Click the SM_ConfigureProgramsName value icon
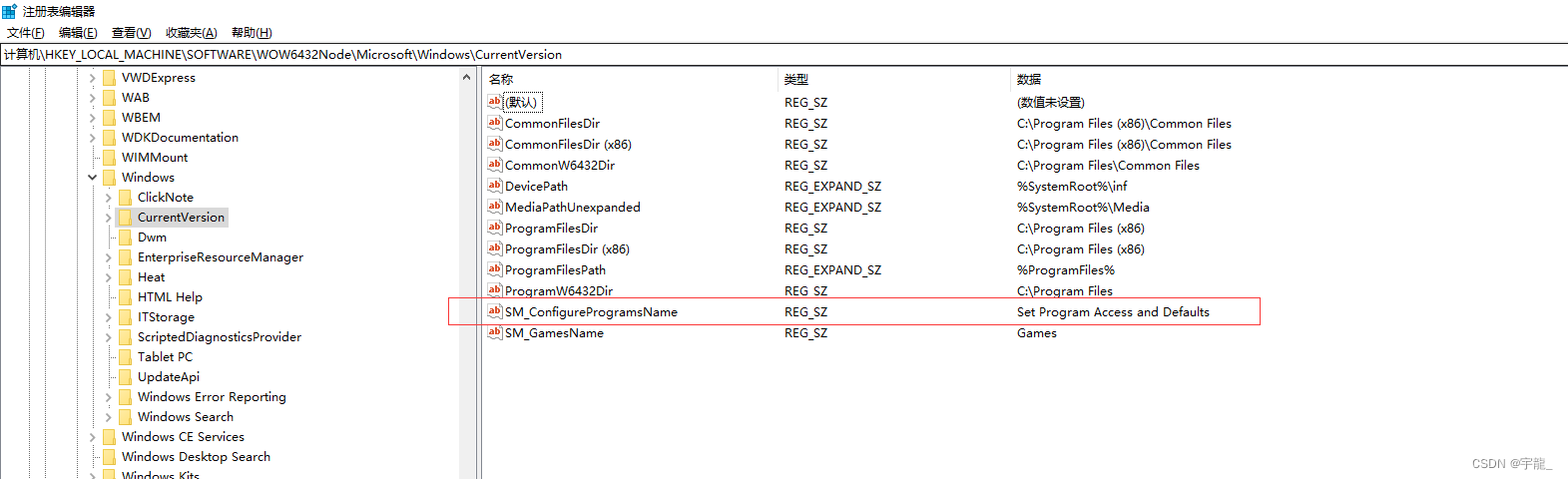 coord(494,311)
